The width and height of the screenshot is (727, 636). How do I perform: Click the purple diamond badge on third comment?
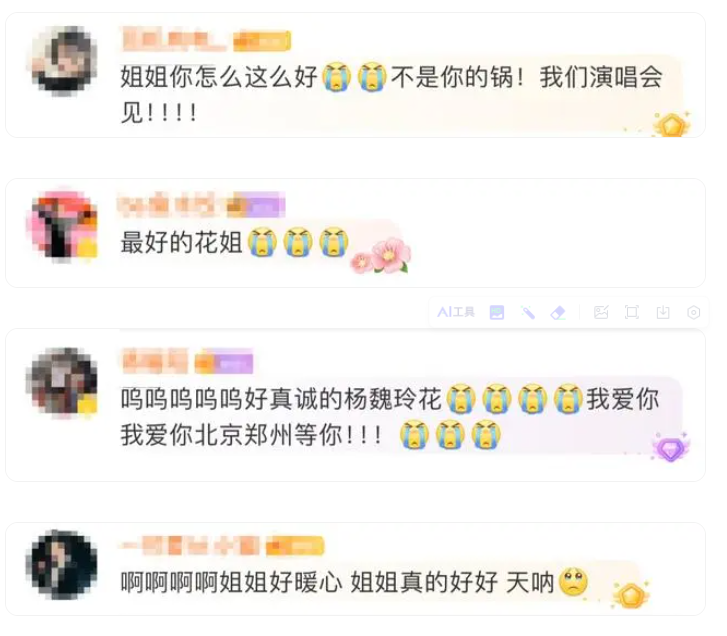[x=671, y=448]
